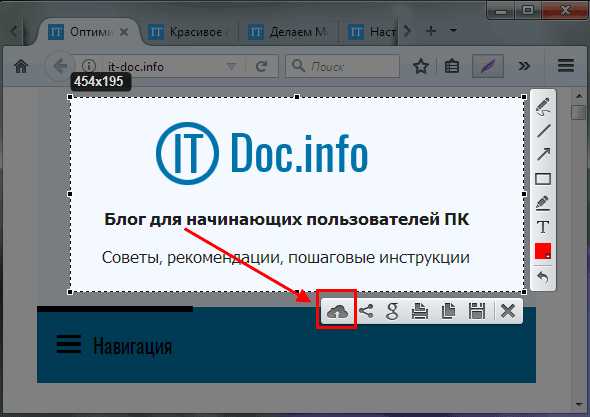Screen dimensions: 590x417
Task: Select the Arrow tool
Action: click(543, 154)
